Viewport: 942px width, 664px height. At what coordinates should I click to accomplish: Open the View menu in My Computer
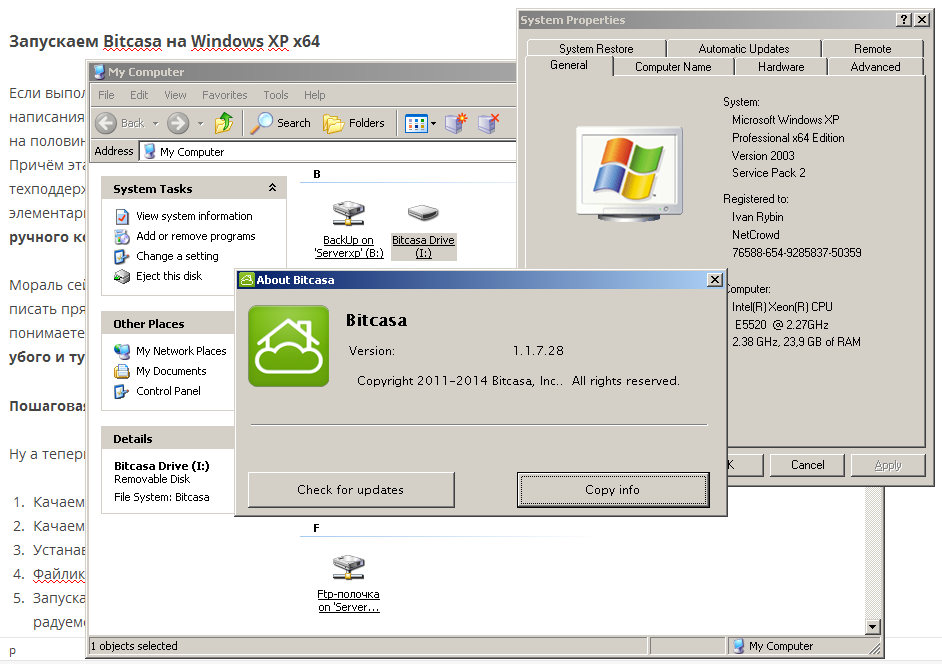[175, 95]
